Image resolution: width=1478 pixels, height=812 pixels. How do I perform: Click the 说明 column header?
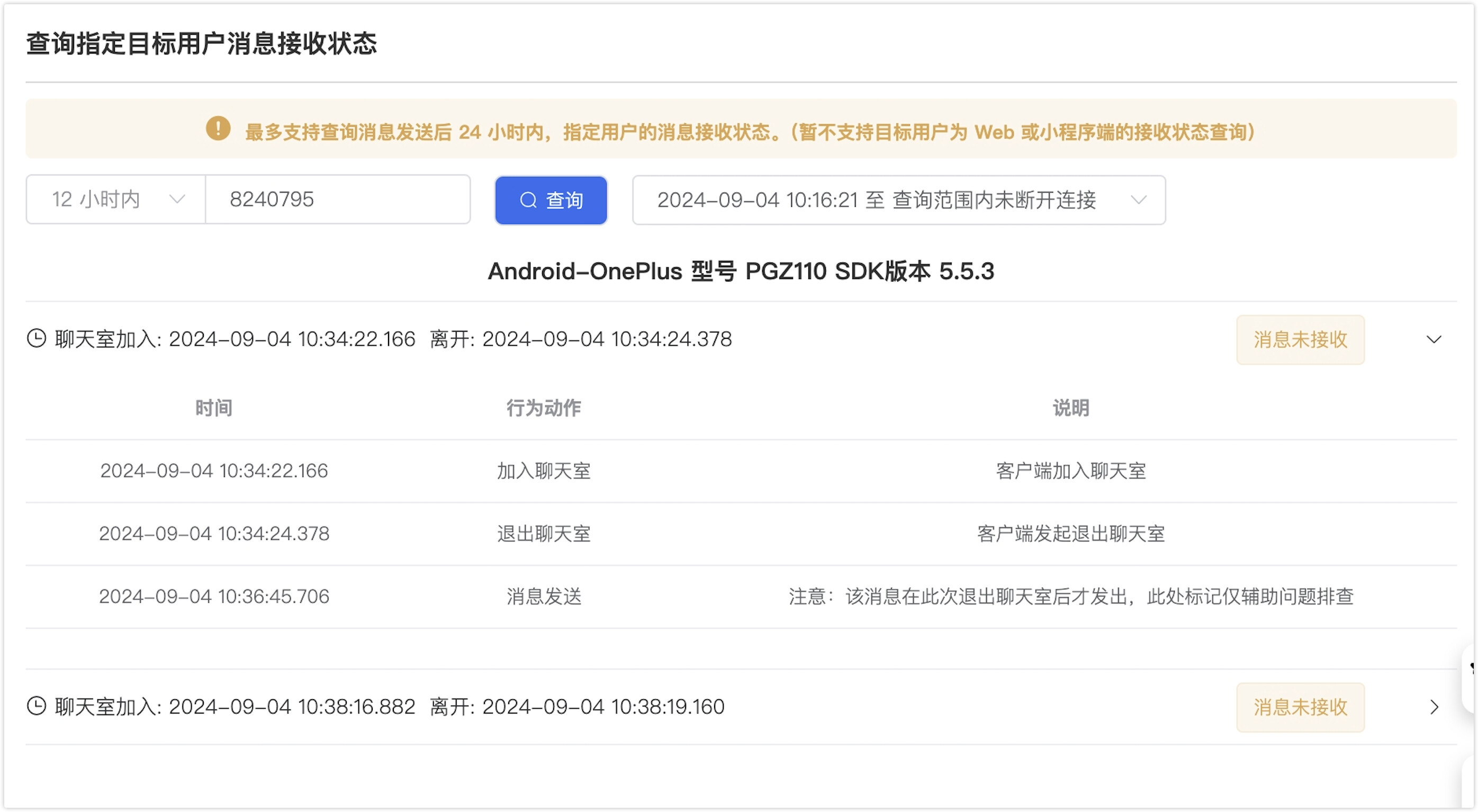pyautogui.click(x=1070, y=408)
